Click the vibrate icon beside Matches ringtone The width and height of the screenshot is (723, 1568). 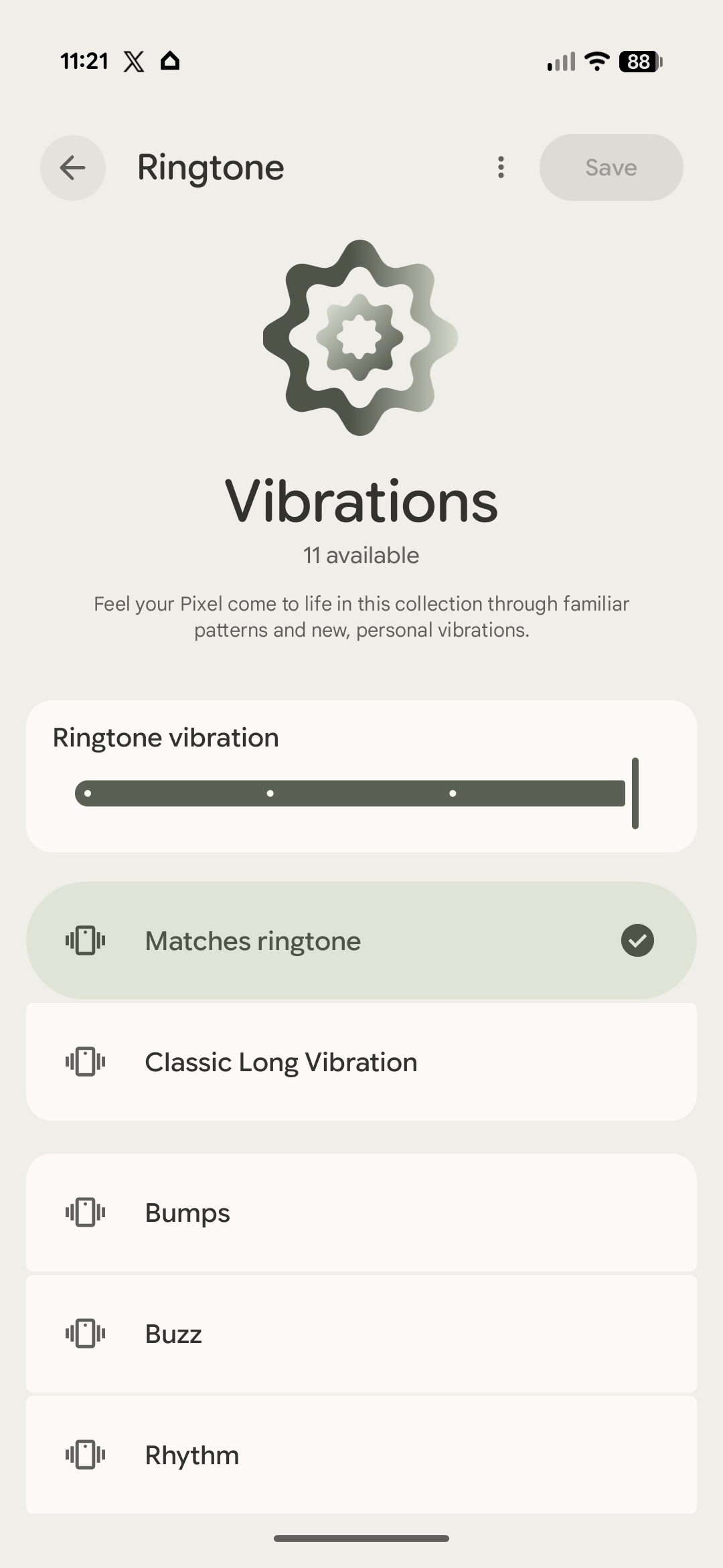pyautogui.click(x=86, y=941)
